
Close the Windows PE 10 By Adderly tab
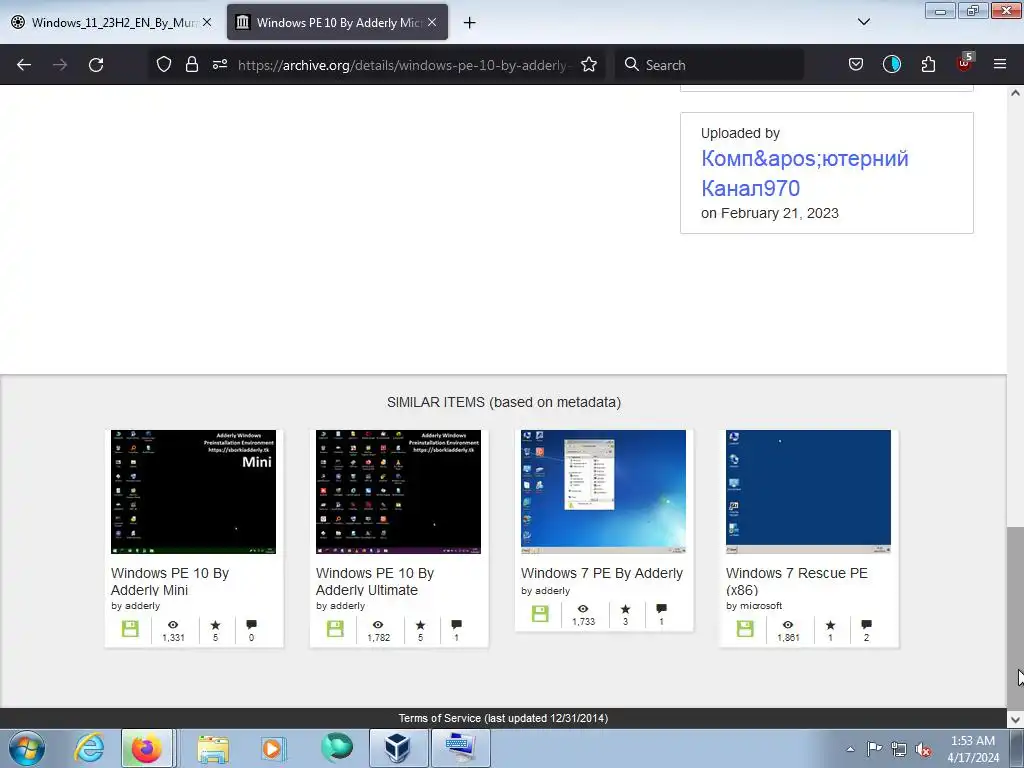click(432, 22)
